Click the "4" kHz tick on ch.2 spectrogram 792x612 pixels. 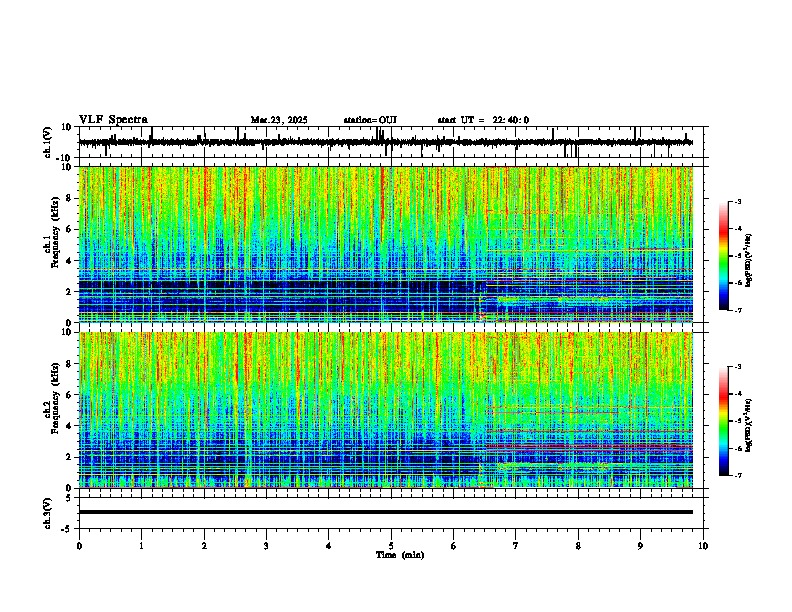click(x=69, y=426)
